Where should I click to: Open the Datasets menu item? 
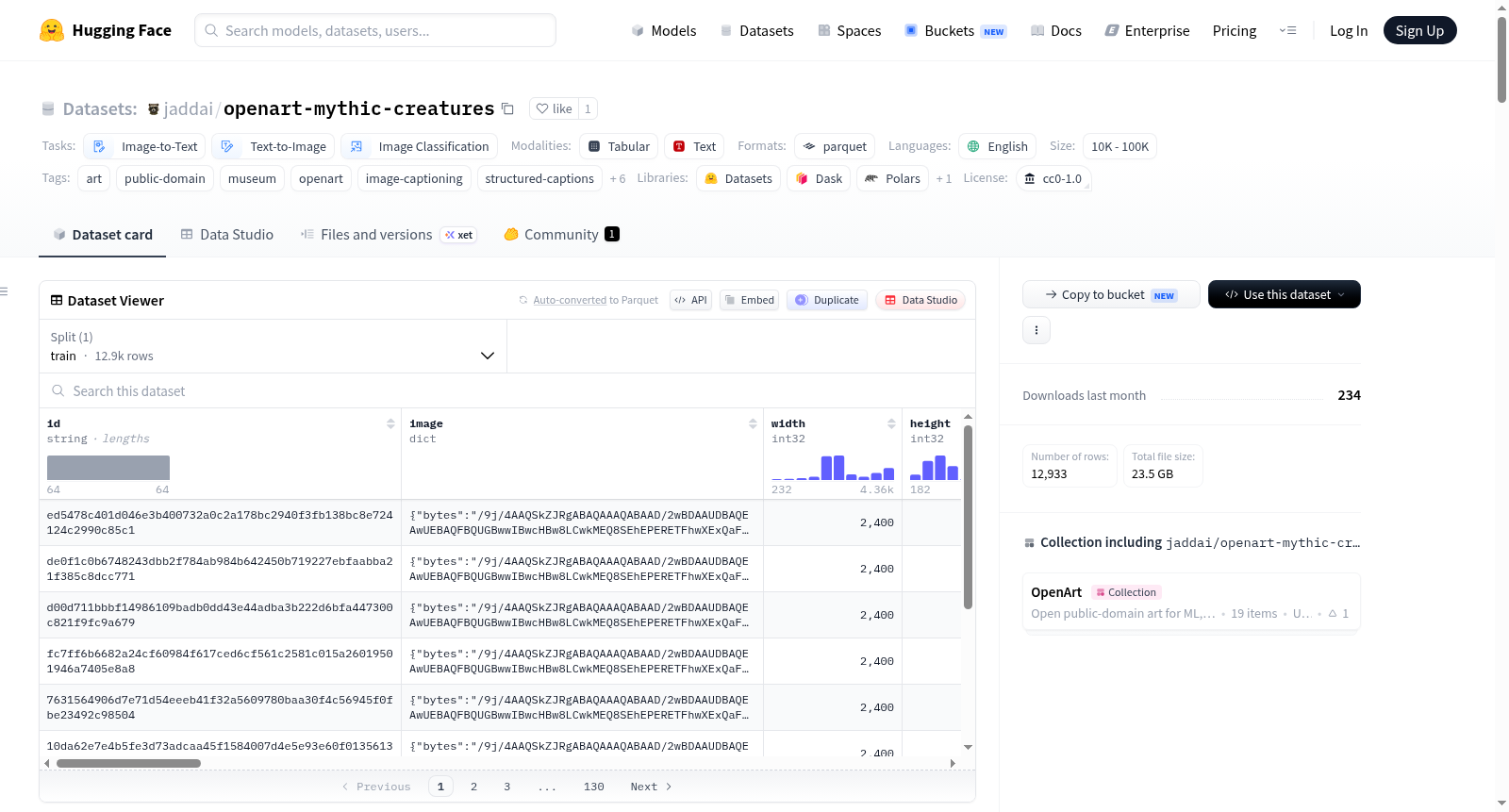pos(757,30)
